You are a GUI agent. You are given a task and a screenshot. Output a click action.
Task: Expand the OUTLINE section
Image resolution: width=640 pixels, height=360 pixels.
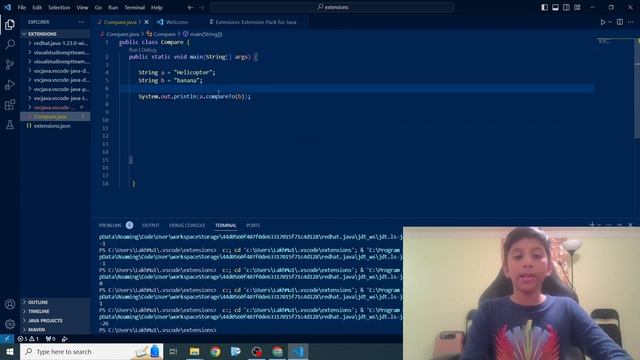55,302
